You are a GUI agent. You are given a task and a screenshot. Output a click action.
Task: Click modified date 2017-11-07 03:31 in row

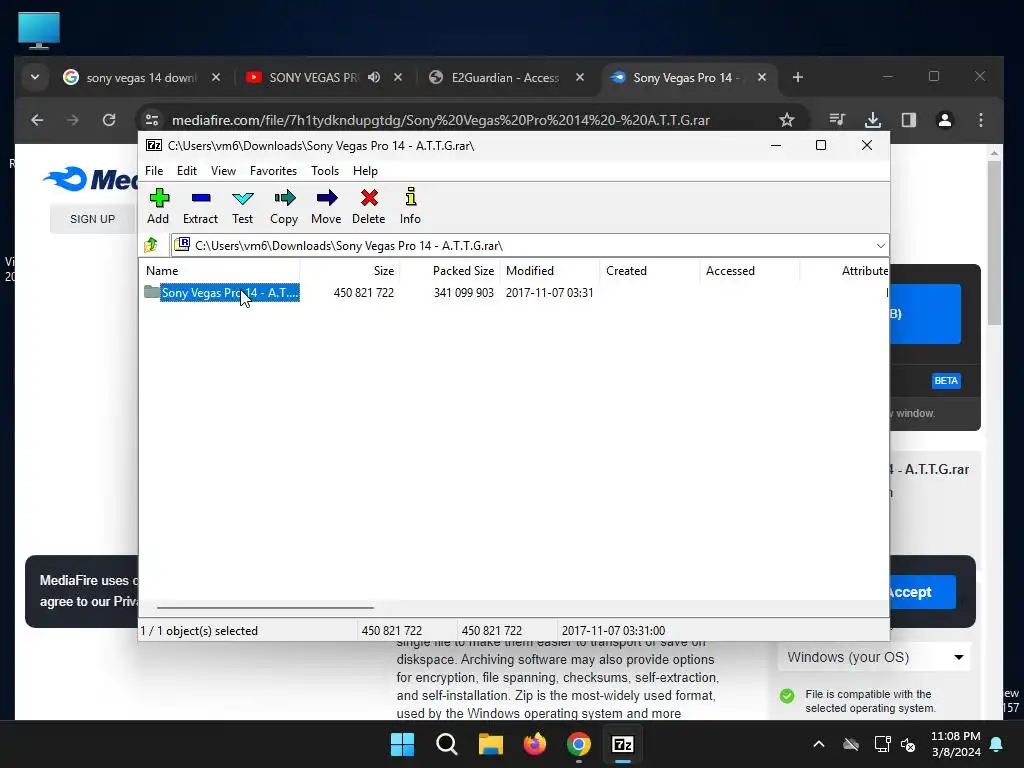549,293
